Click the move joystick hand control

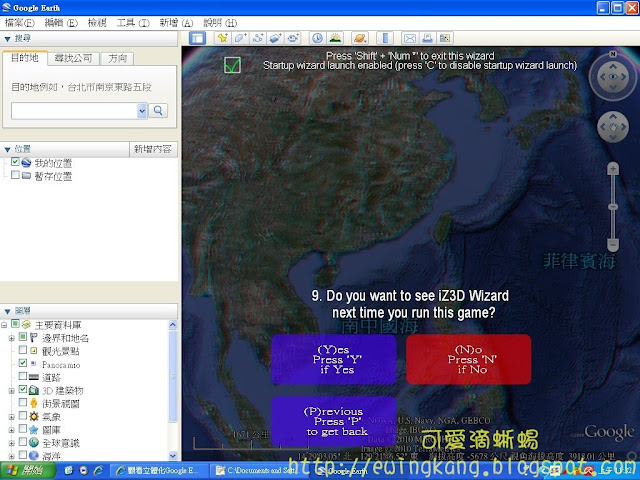pos(613,127)
